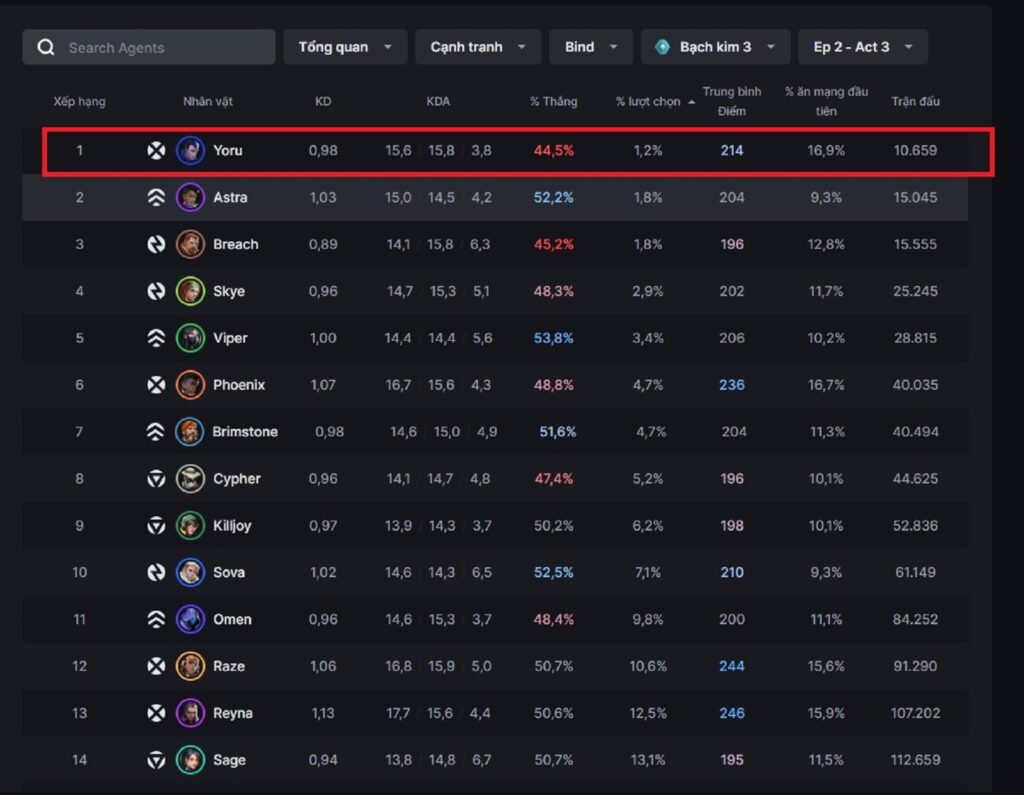Screen dimensions: 1024x795
Task: Sort by % ăn mạng đầu tiên header
Action: [x=826, y=101]
